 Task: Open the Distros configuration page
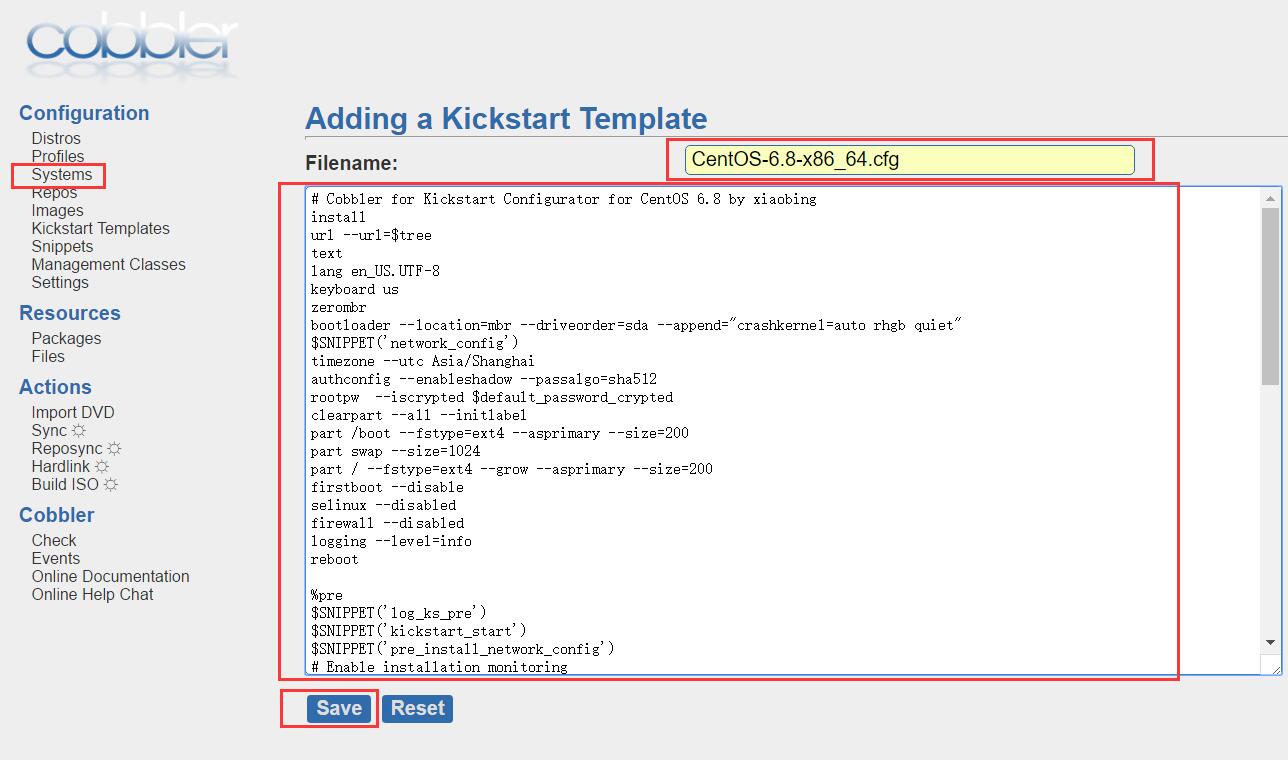tap(56, 138)
